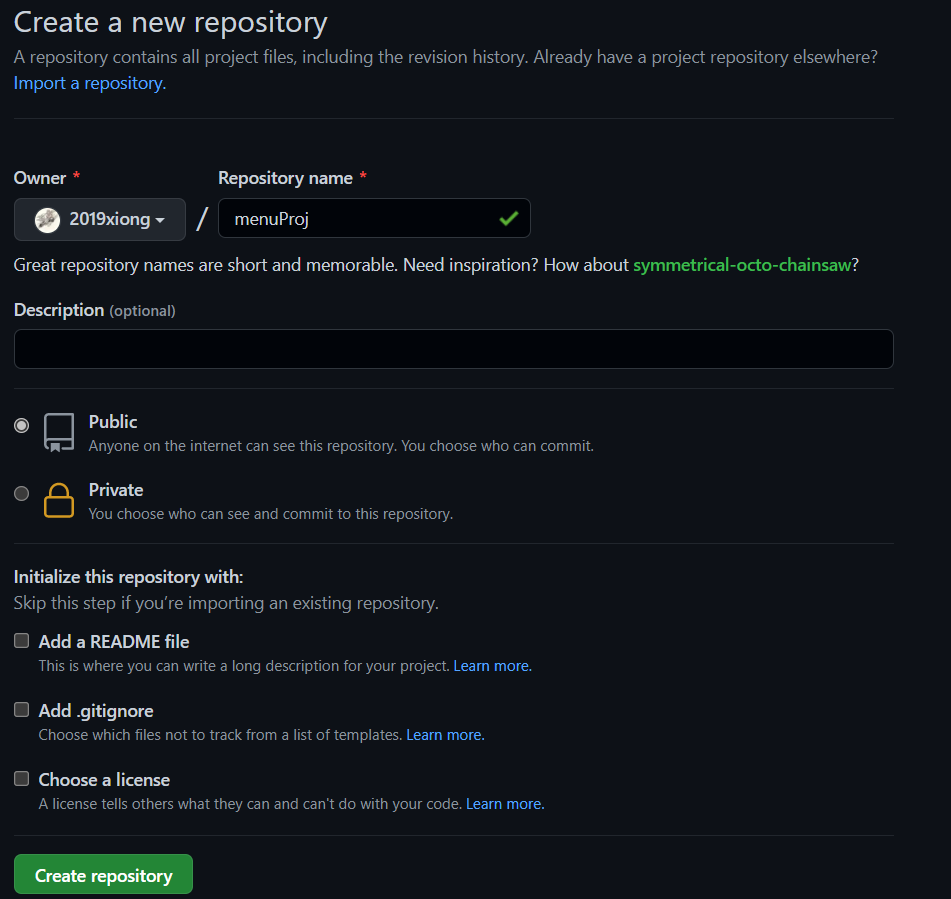Click the Public repository book icon
The image size is (951, 899).
coord(59,433)
